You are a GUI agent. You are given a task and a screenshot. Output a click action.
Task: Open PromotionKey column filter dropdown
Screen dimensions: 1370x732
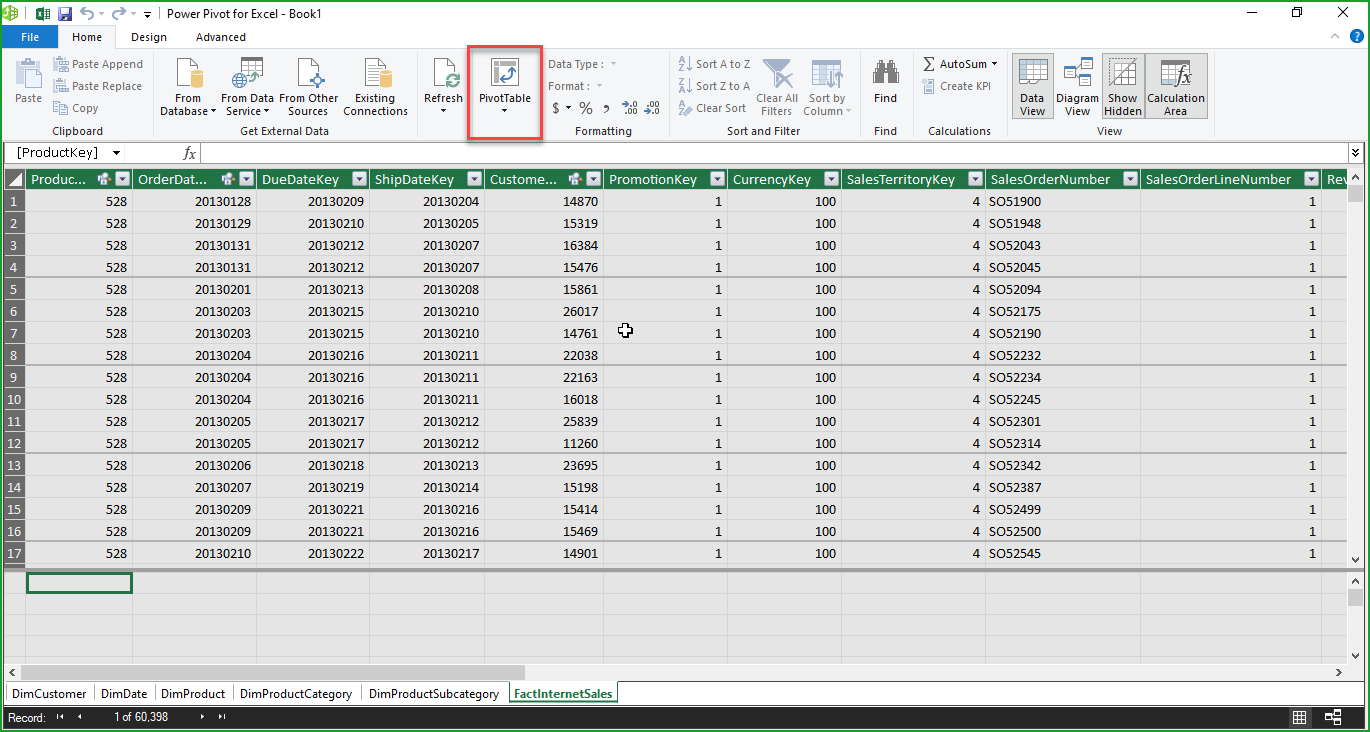717,180
